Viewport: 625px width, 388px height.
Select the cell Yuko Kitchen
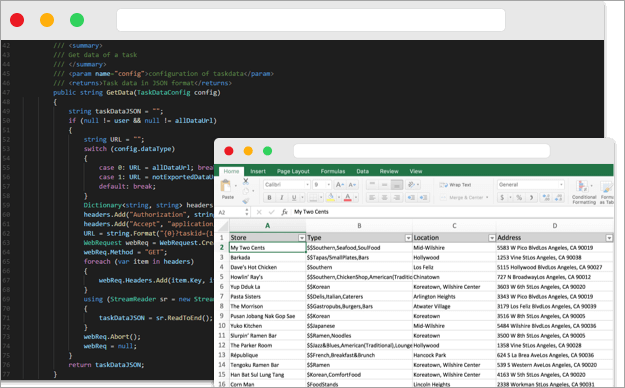[267, 326]
